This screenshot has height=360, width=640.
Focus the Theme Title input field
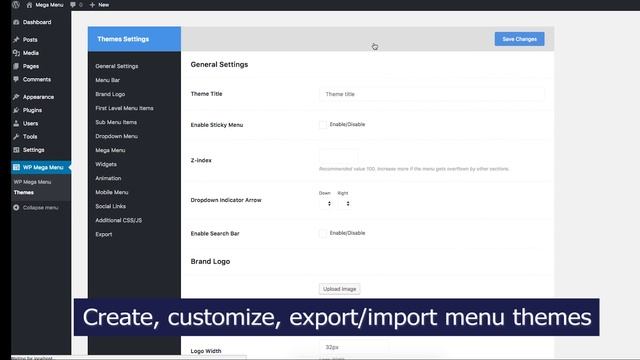431,94
